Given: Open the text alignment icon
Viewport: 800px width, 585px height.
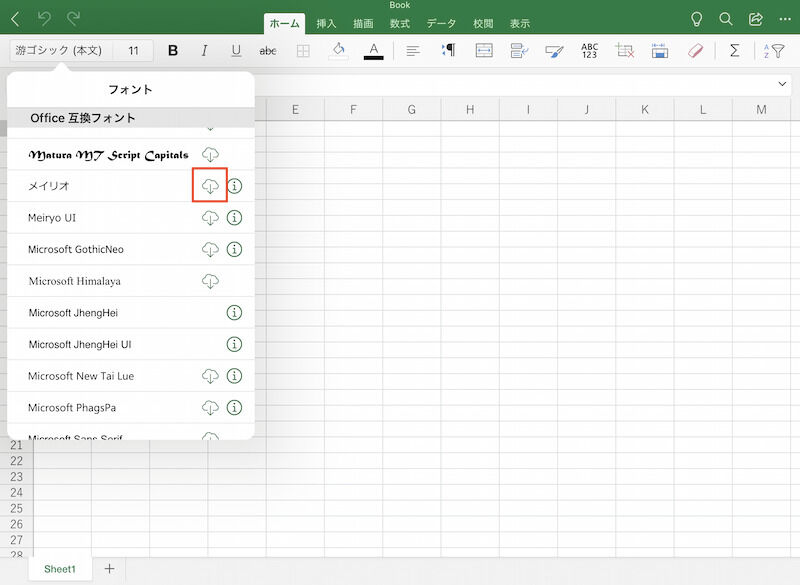Looking at the screenshot, I should [x=413, y=51].
